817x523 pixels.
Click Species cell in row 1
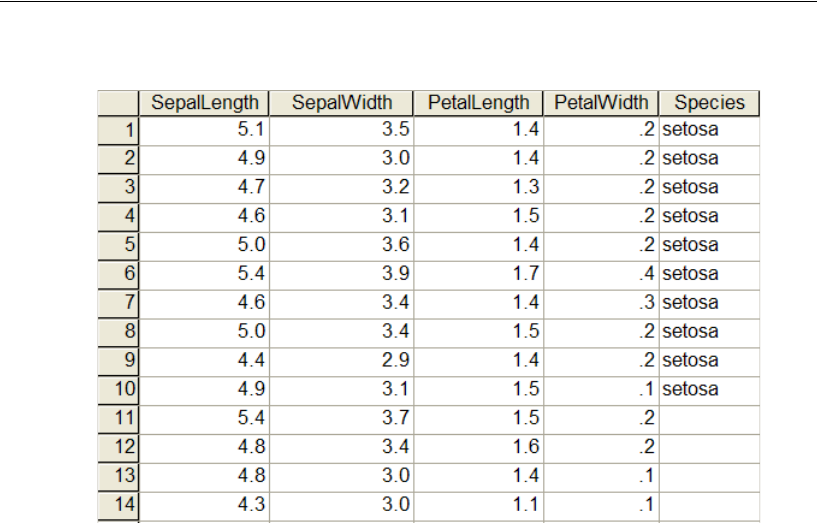point(709,130)
